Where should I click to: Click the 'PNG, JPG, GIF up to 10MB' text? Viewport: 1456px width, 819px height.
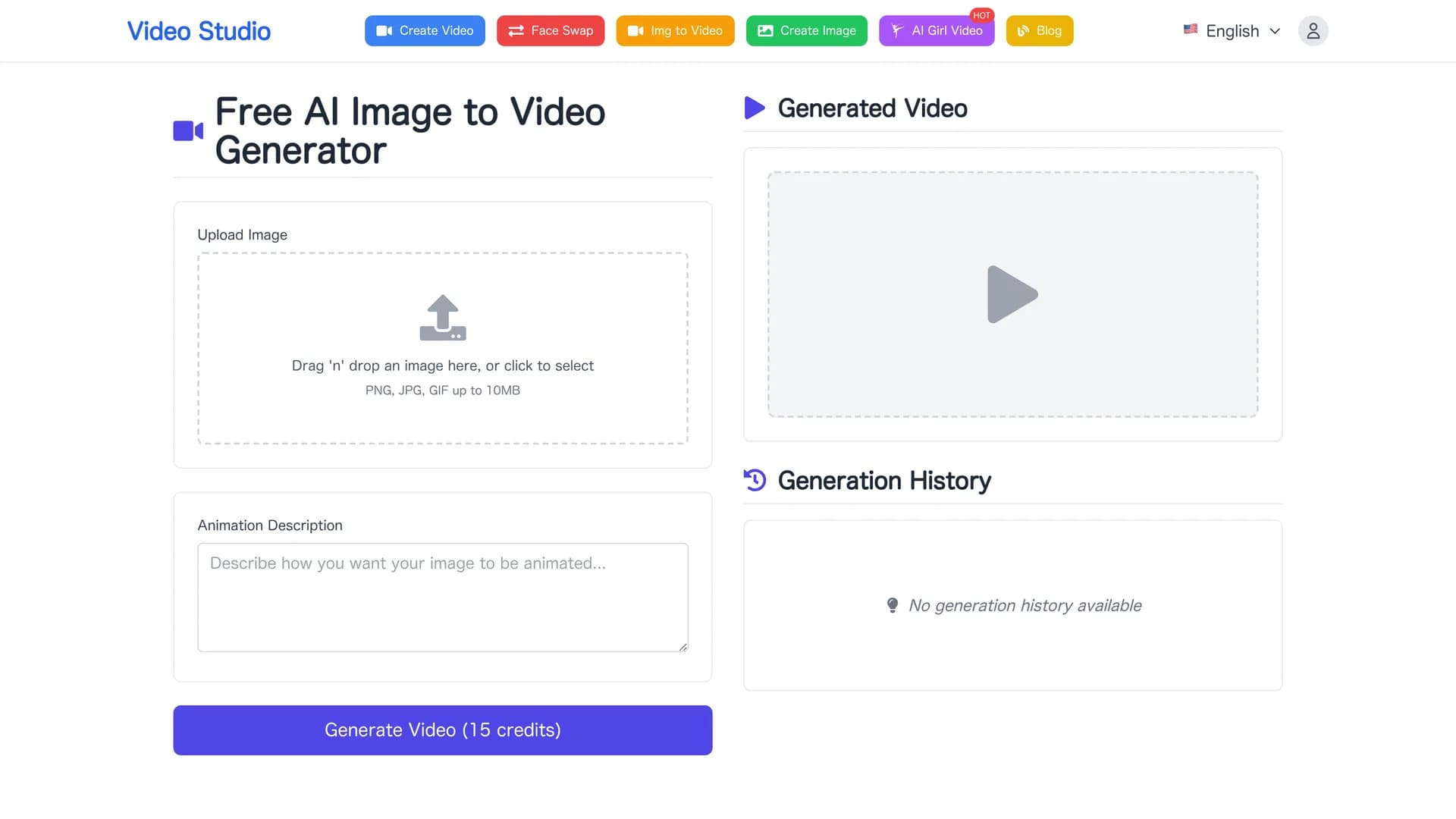tap(443, 391)
